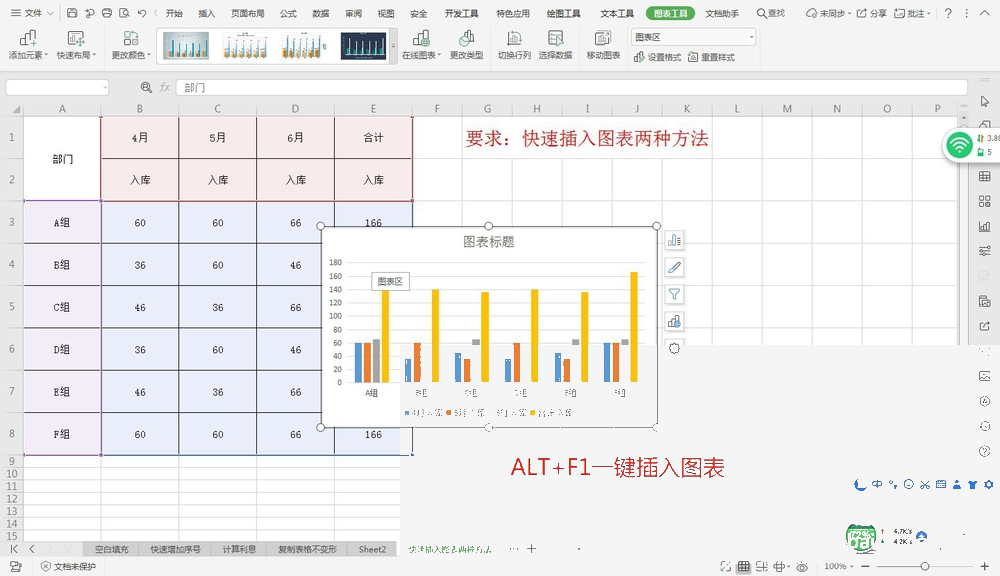This screenshot has height=576, width=1000.
Task: Click 移动图表 (Move Chart) icon
Action: pyautogui.click(x=603, y=45)
